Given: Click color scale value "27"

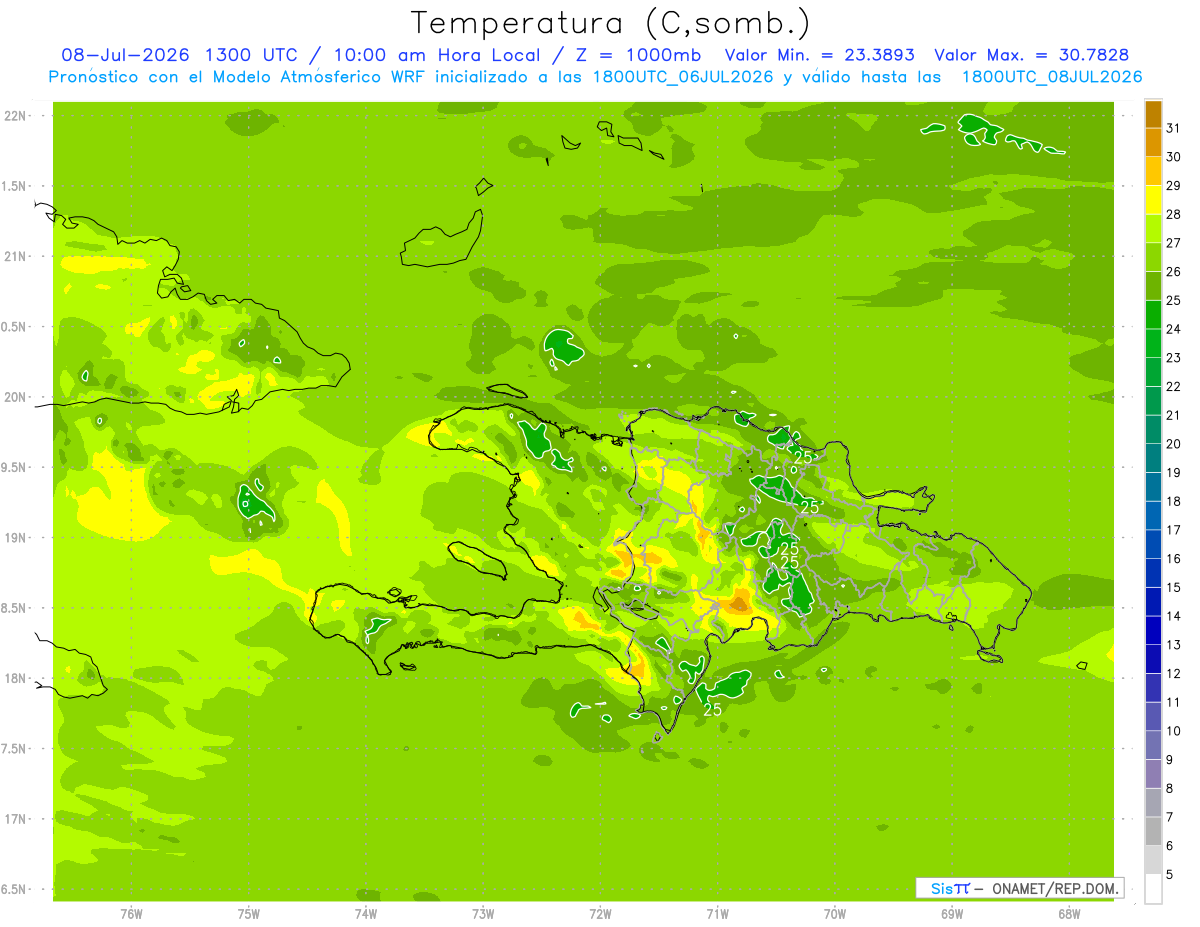Looking at the screenshot, I should (x=1175, y=243).
